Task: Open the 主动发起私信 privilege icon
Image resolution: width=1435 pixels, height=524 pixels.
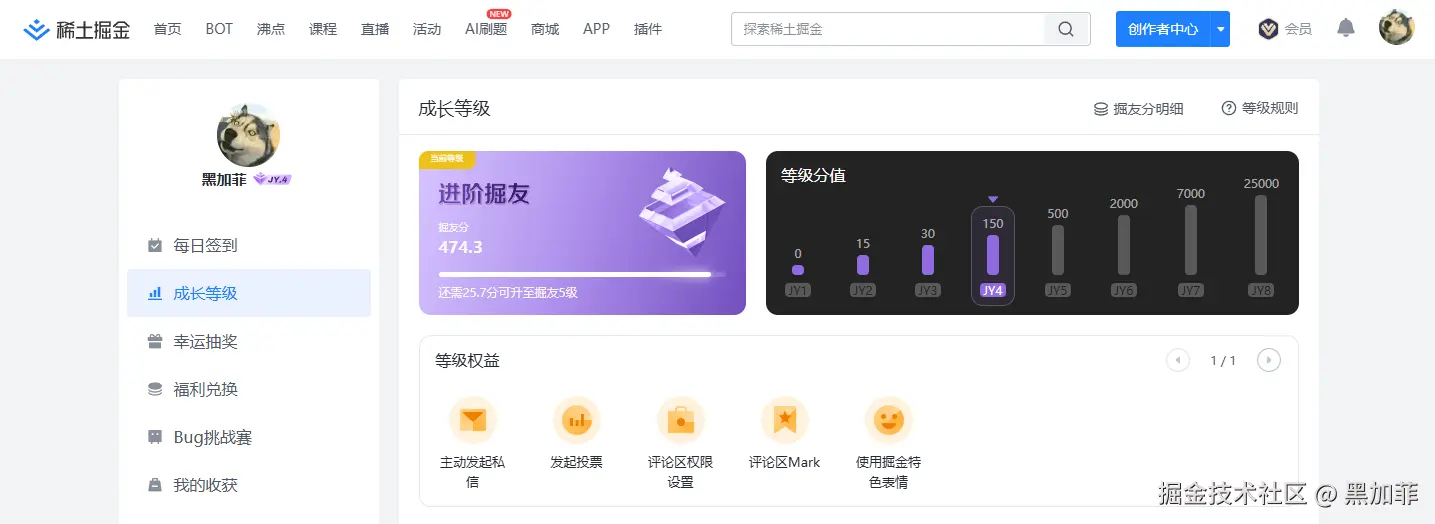Action: [x=472, y=421]
